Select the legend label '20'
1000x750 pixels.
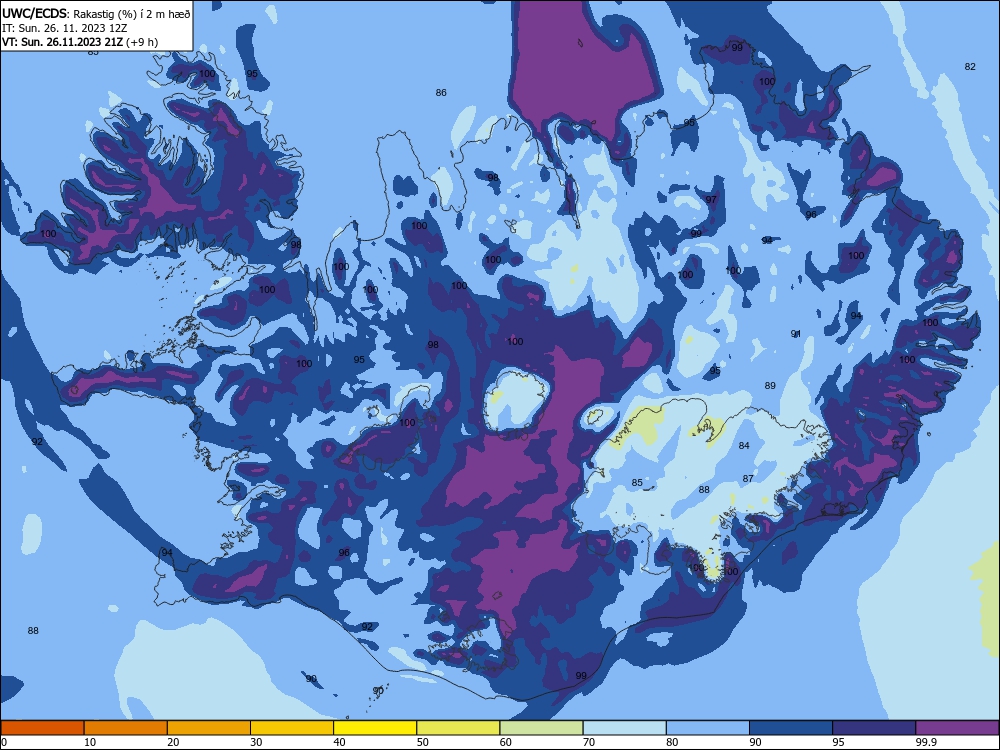click(x=173, y=742)
